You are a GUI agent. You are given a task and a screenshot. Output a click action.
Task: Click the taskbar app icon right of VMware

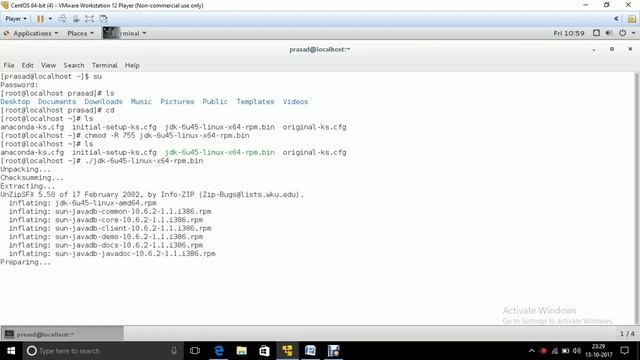[x=310, y=351]
